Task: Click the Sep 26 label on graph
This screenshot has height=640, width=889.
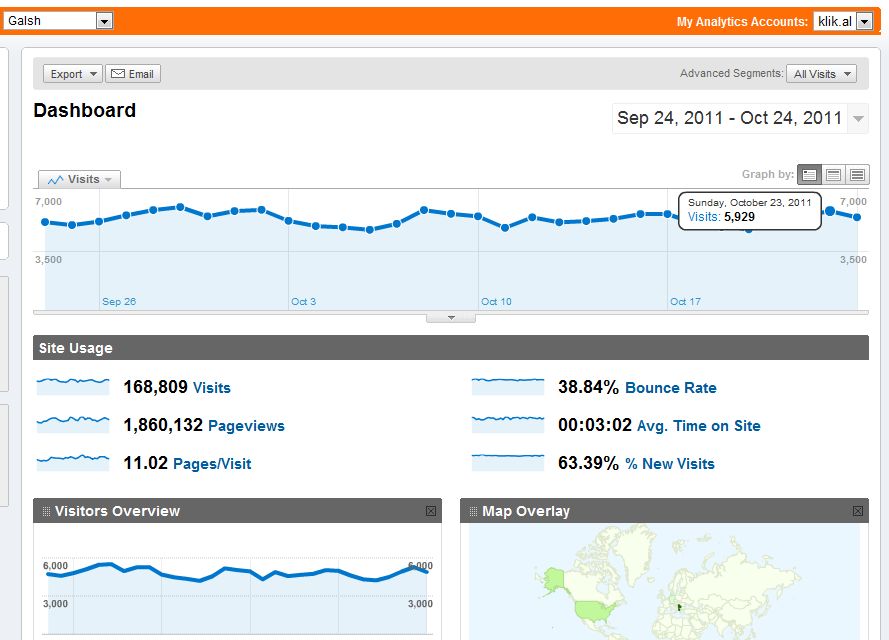Action: coord(119,302)
